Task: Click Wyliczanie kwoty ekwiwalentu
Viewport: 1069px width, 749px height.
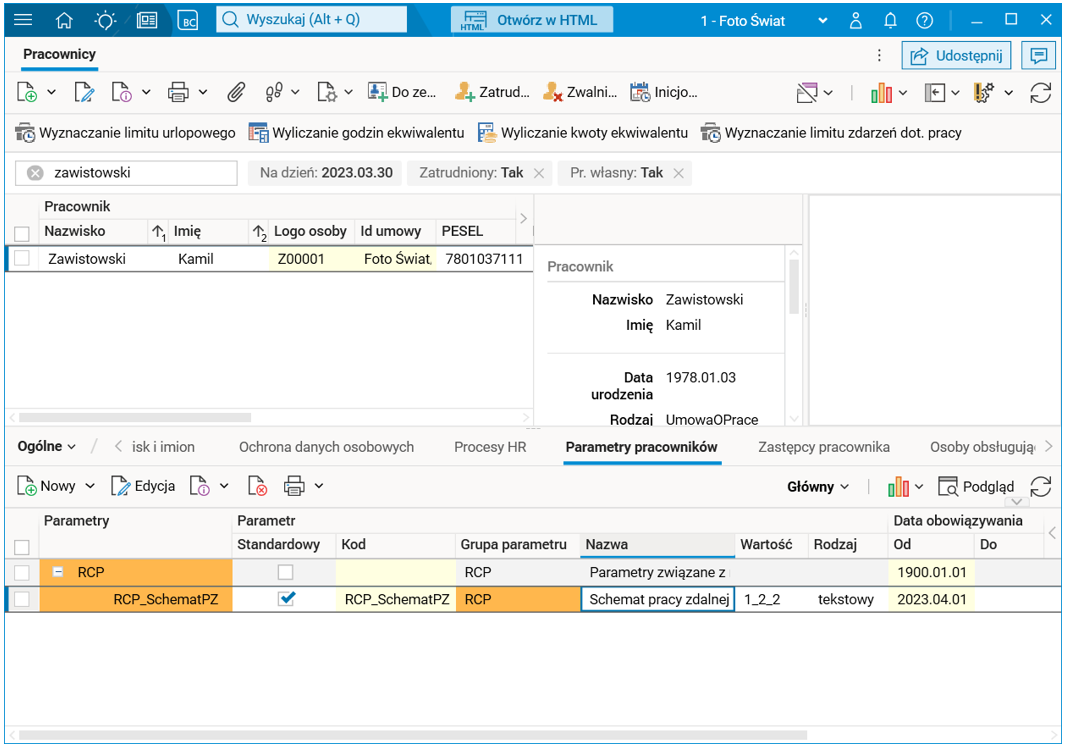Action: (x=583, y=133)
